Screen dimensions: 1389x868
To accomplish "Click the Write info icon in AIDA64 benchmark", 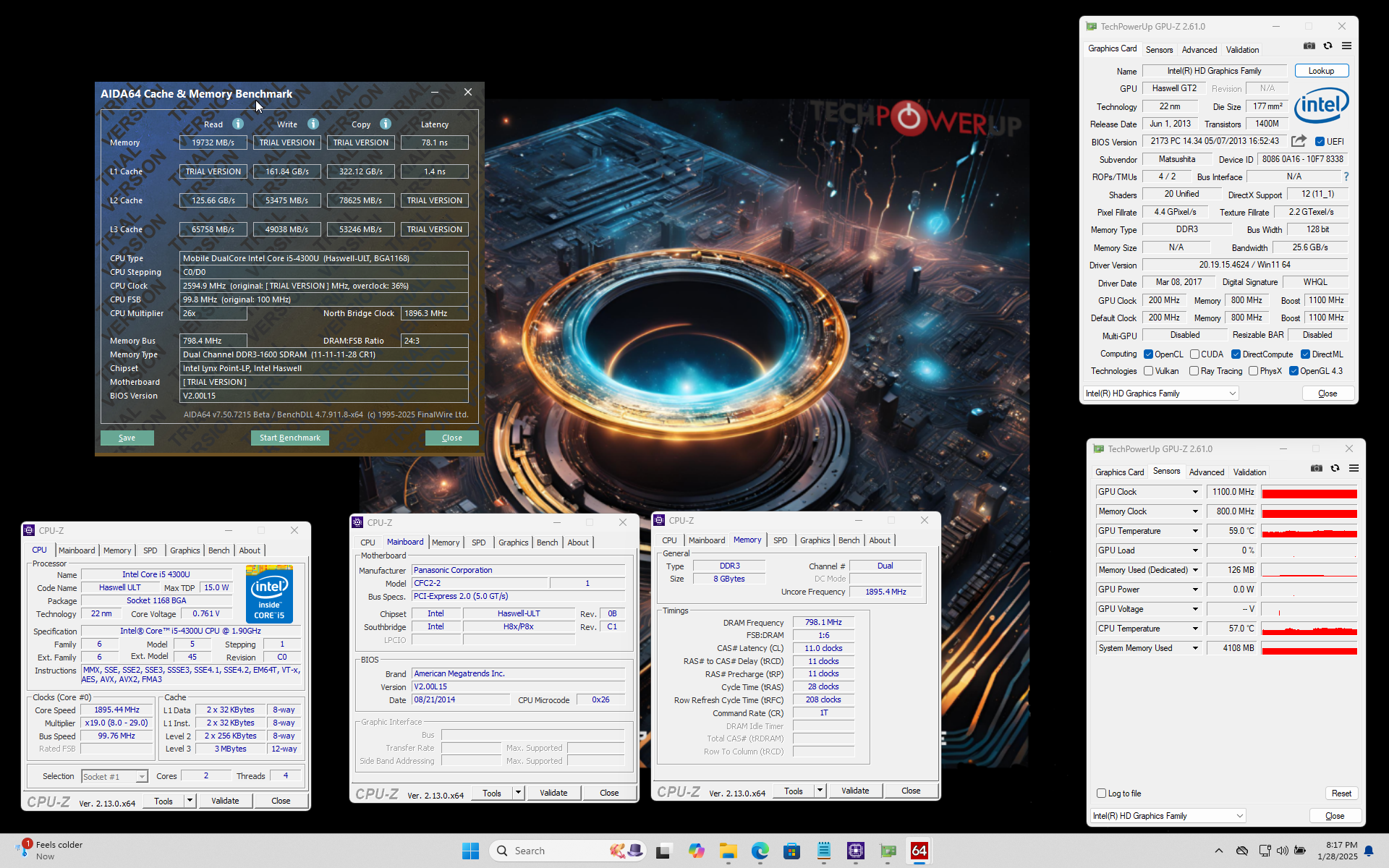I will coord(313,124).
